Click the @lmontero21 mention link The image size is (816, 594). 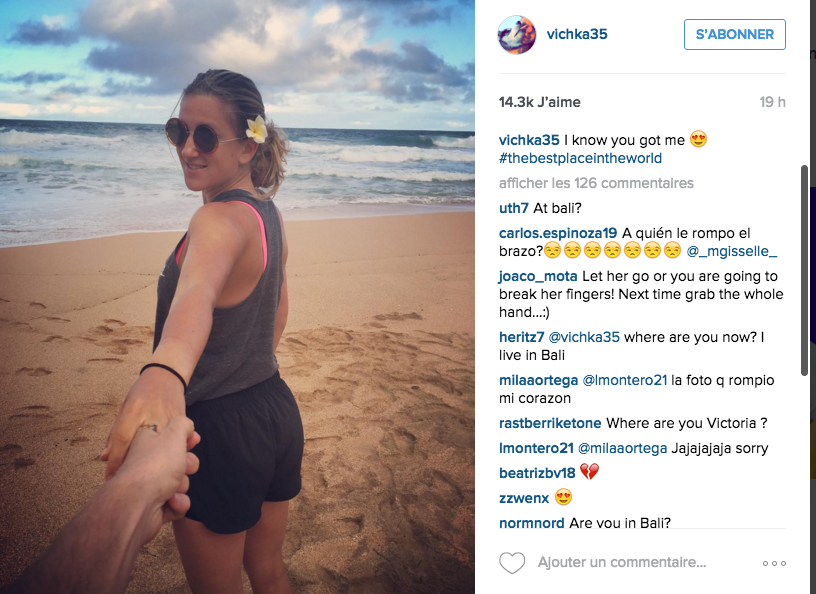624,381
